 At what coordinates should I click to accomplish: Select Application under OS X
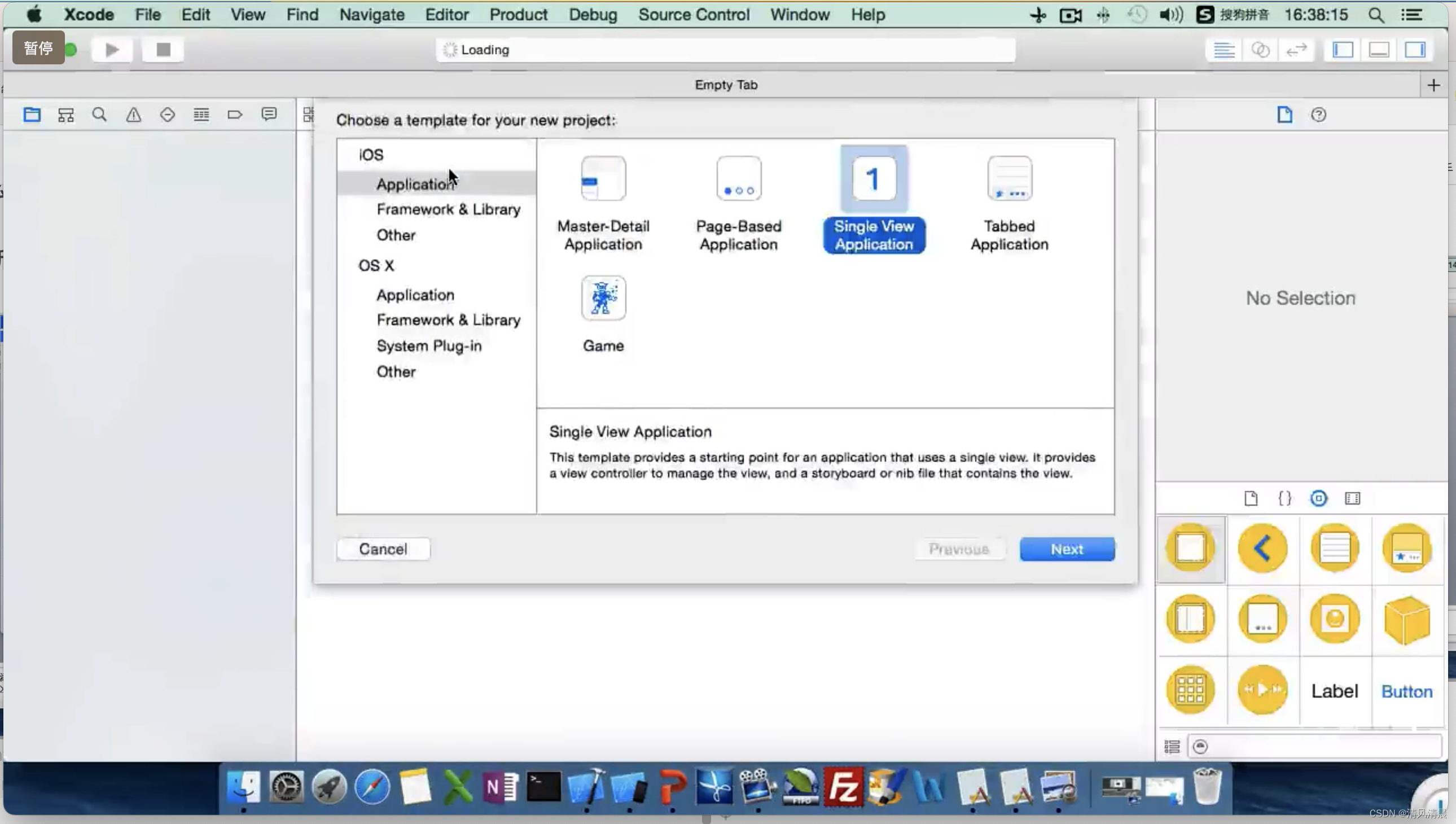coord(415,295)
